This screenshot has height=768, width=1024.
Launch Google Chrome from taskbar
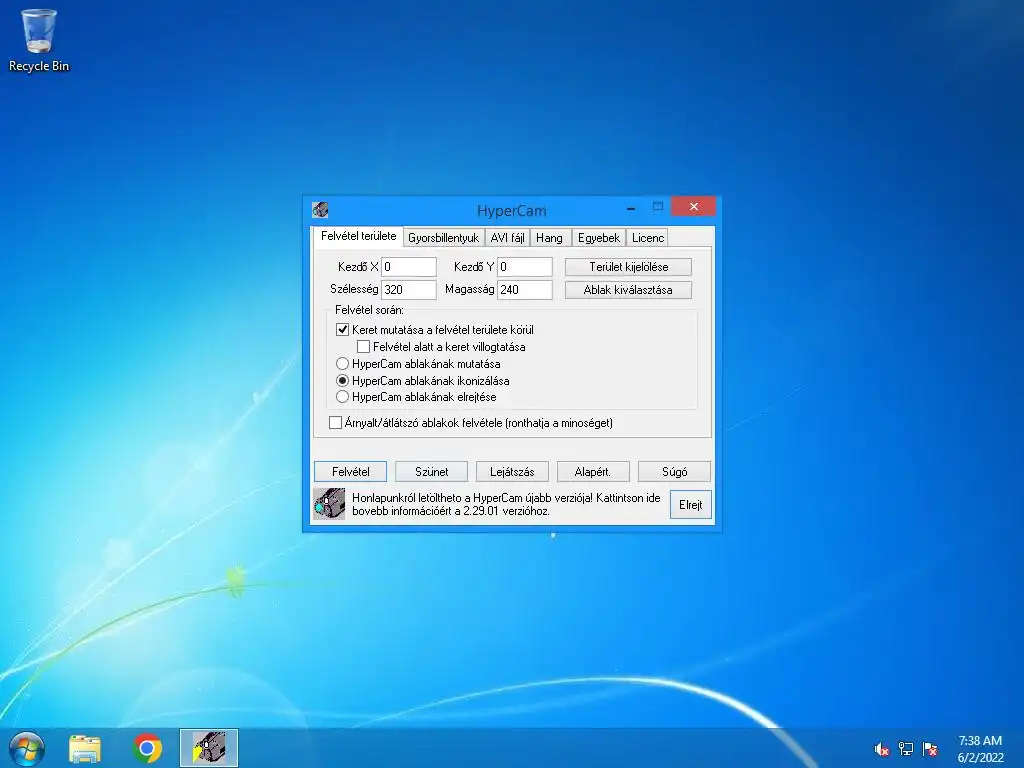(148, 748)
